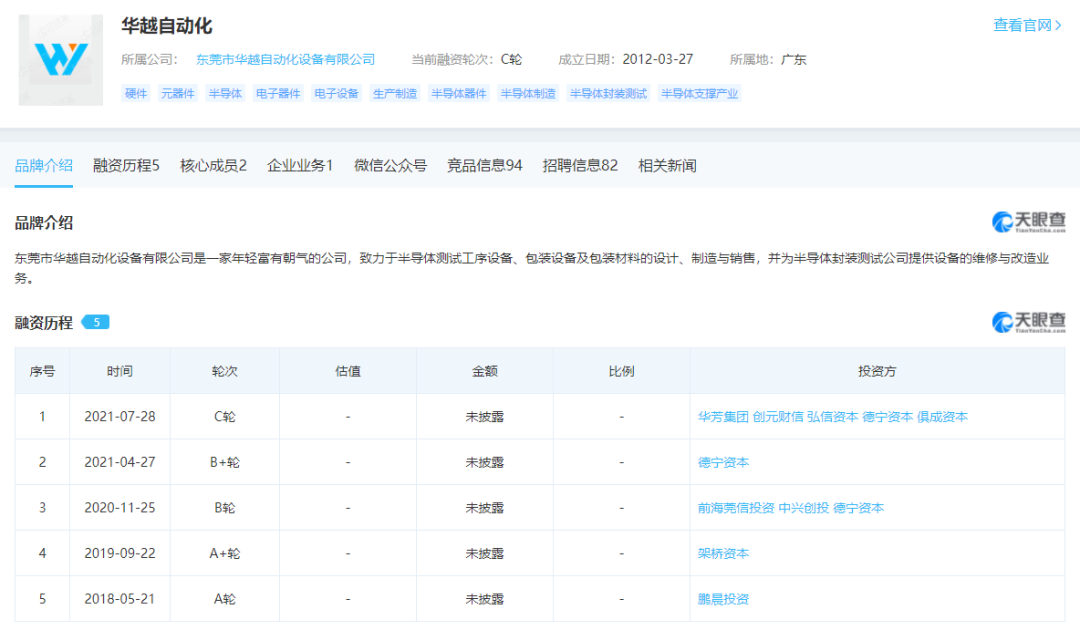Select the 半导体器件 tag

pyautogui.click(x=459, y=94)
